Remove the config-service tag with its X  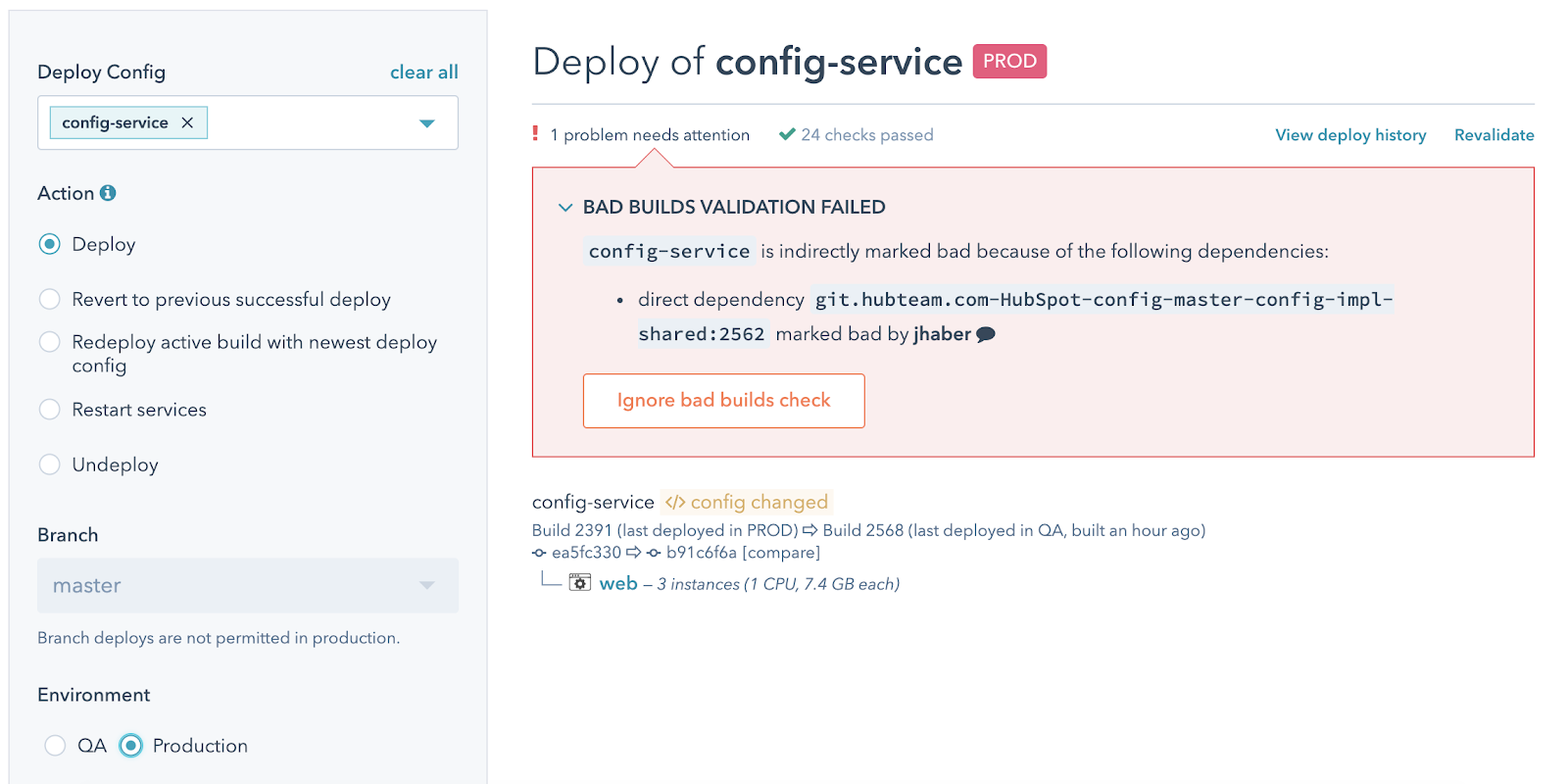click(x=187, y=122)
